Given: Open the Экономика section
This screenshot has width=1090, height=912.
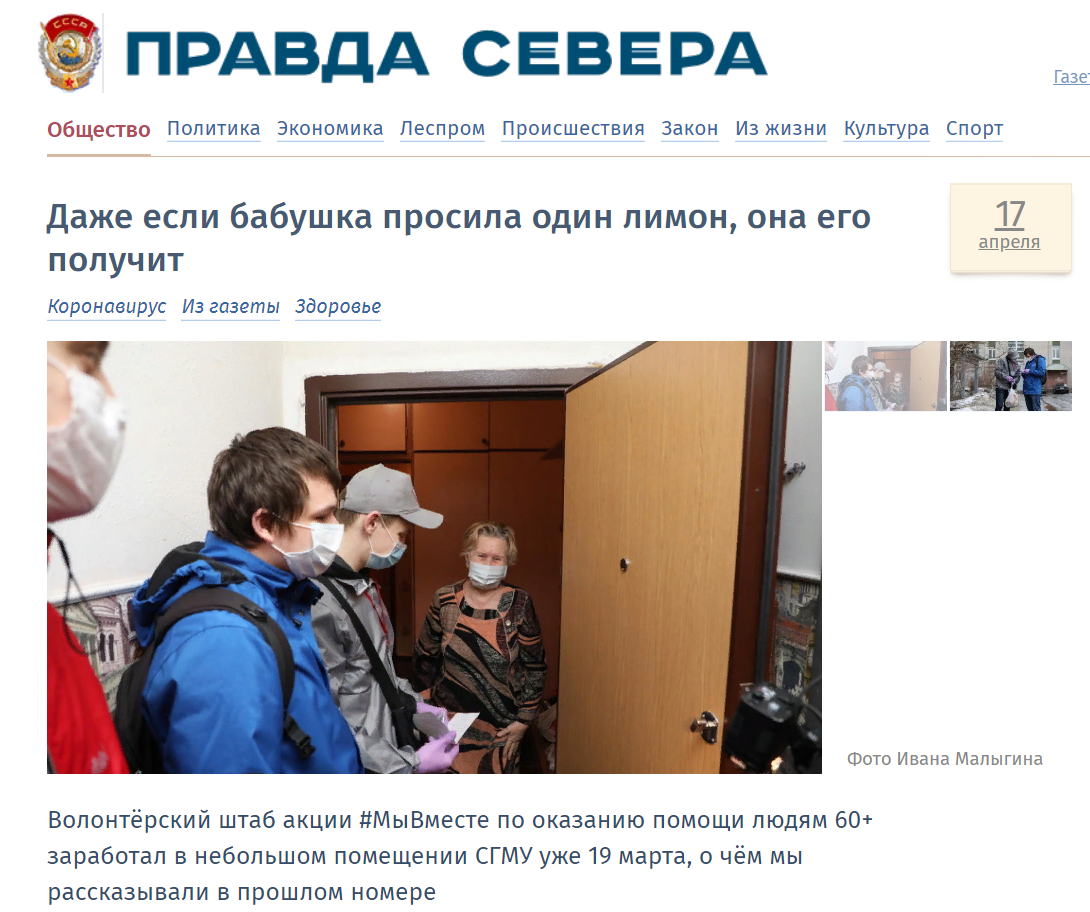Looking at the screenshot, I should [x=330, y=129].
